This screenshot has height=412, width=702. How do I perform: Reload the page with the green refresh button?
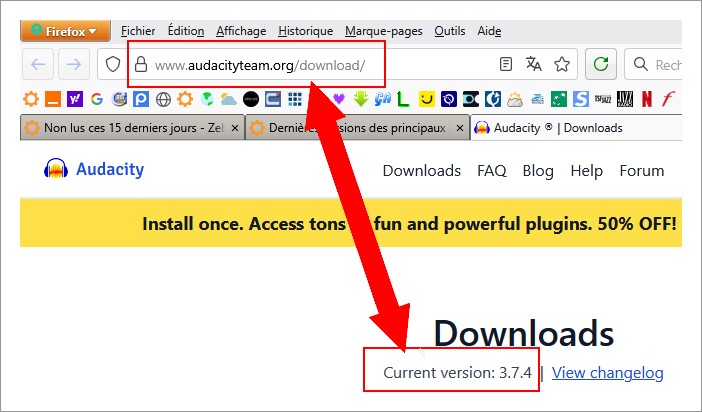601,64
